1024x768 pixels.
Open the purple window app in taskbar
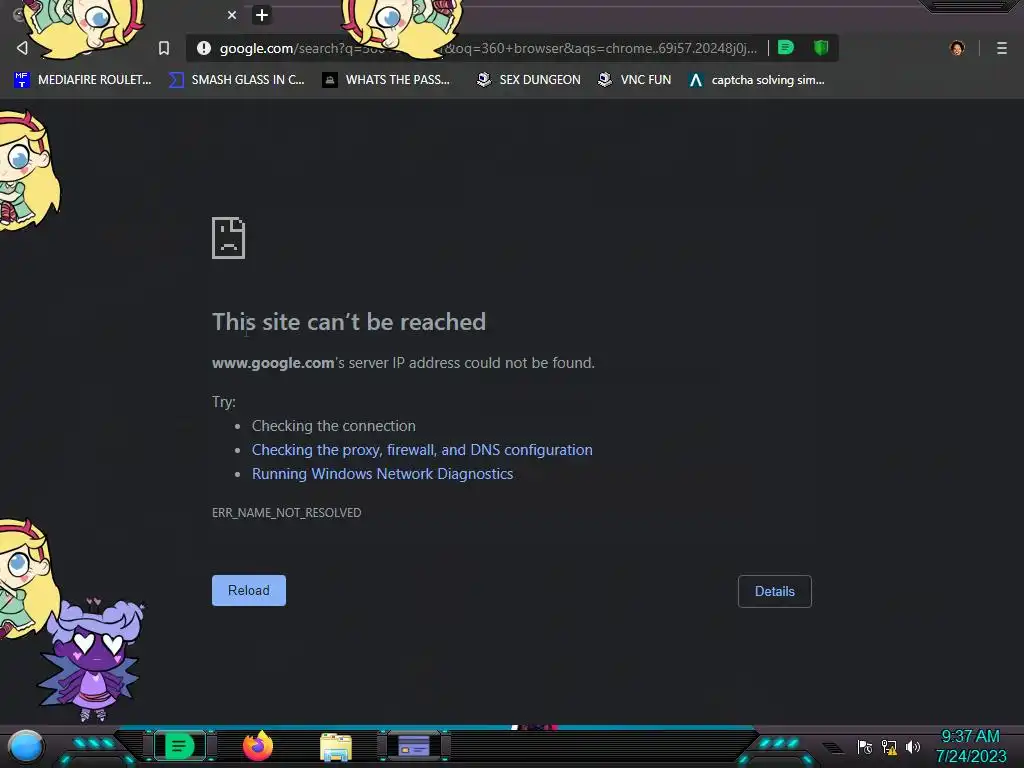tap(414, 746)
